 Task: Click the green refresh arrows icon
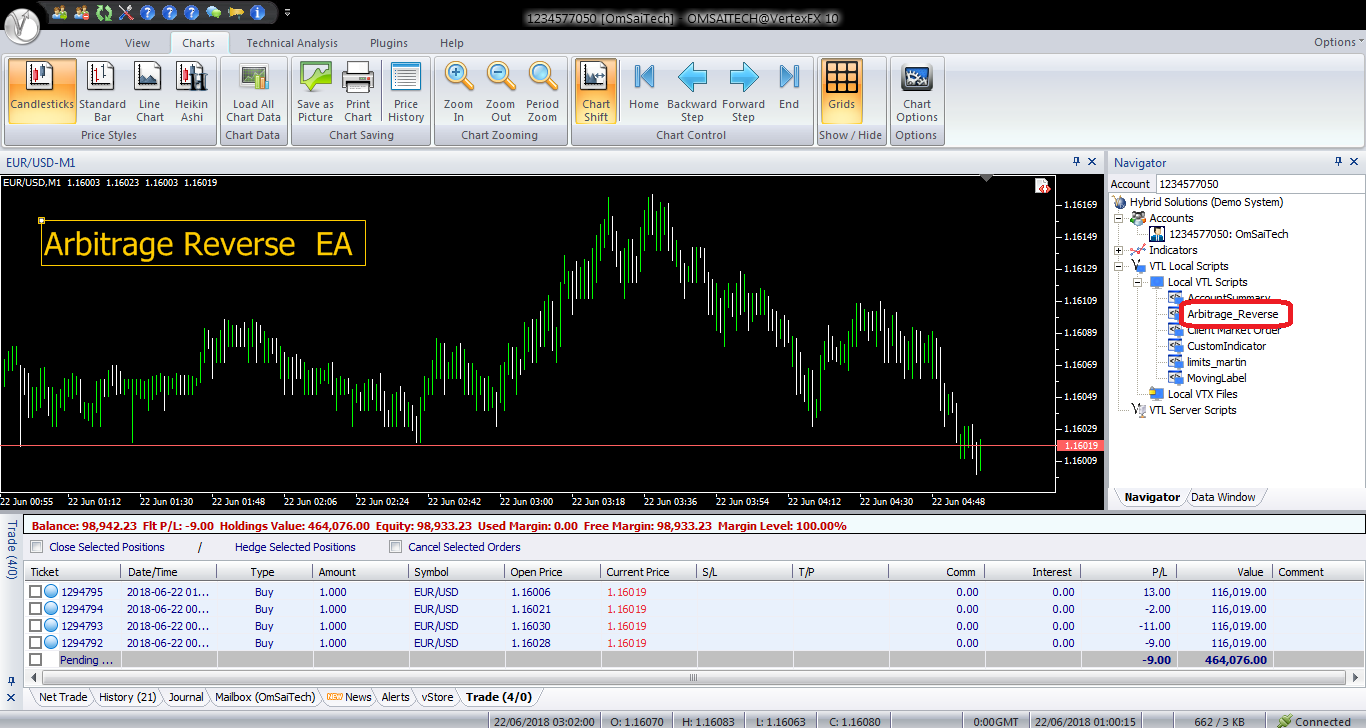(104, 12)
